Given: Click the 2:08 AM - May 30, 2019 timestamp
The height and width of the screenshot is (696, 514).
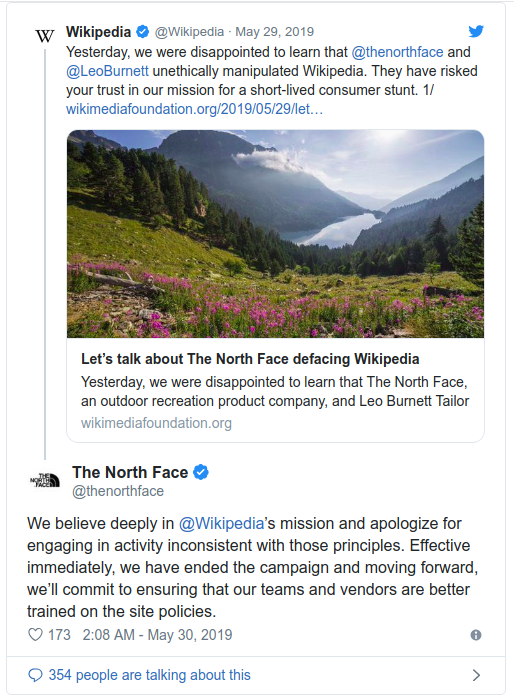Looking at the screenshot, I should tap(157, 635).
